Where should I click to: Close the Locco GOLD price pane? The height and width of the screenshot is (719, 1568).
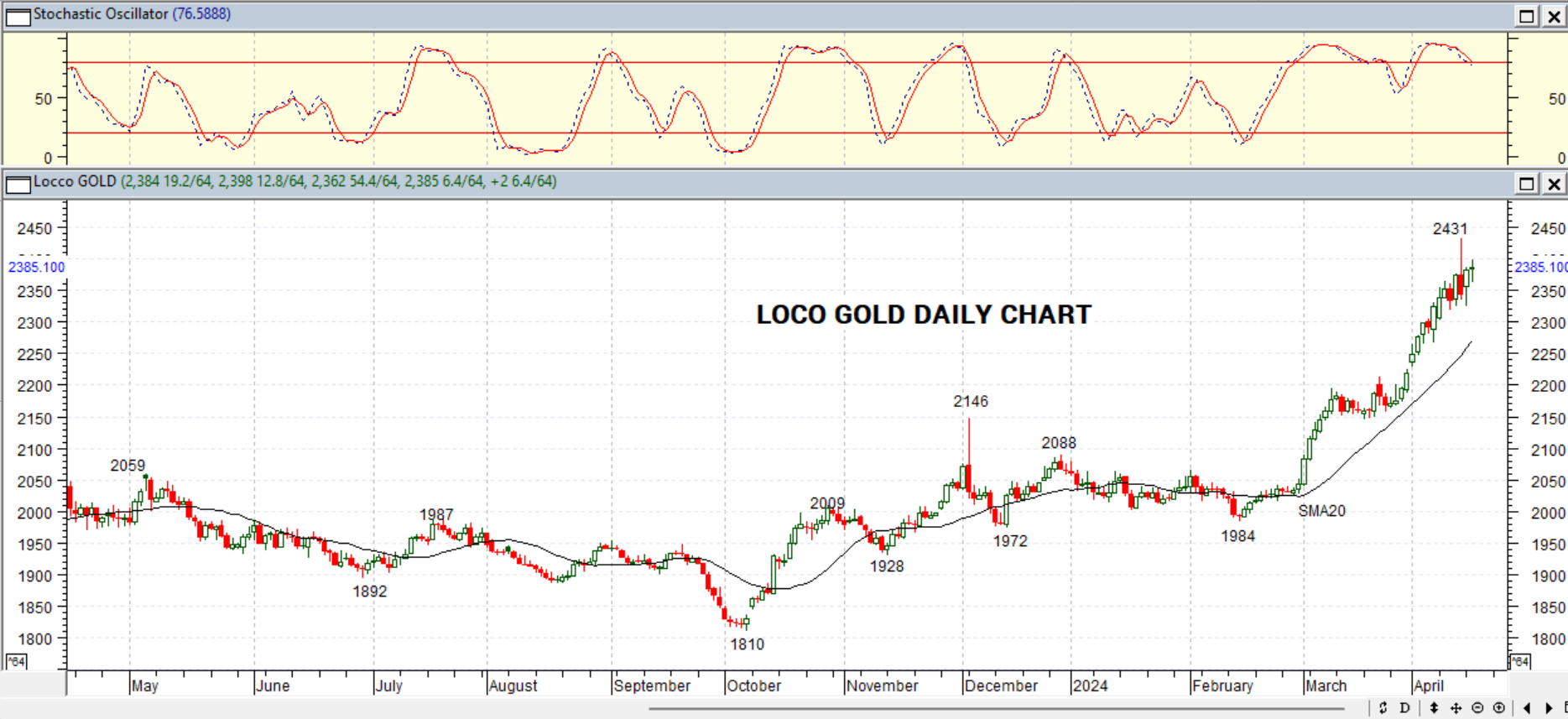pos(1554,184)
